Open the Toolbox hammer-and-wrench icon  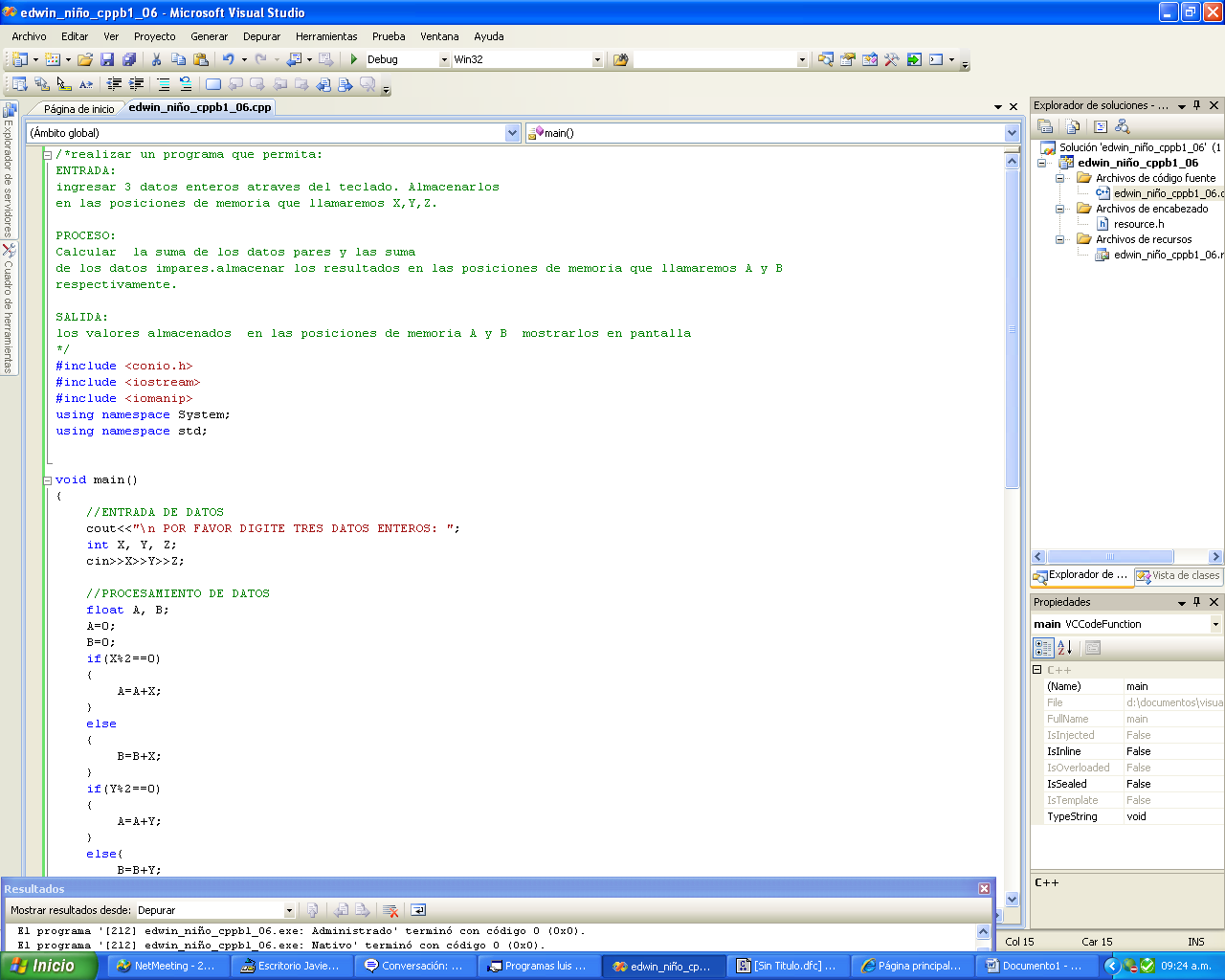892,59
